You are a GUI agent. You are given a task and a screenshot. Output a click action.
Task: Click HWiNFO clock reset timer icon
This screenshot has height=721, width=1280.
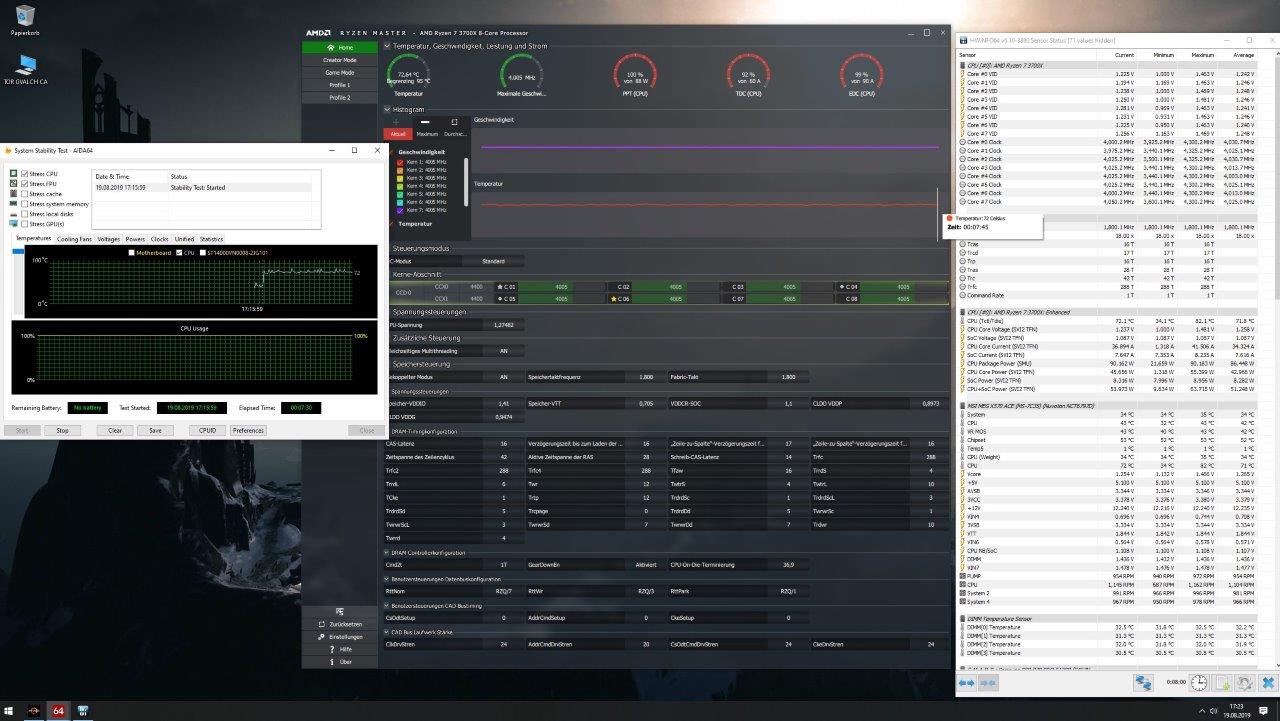point(1200,682)
